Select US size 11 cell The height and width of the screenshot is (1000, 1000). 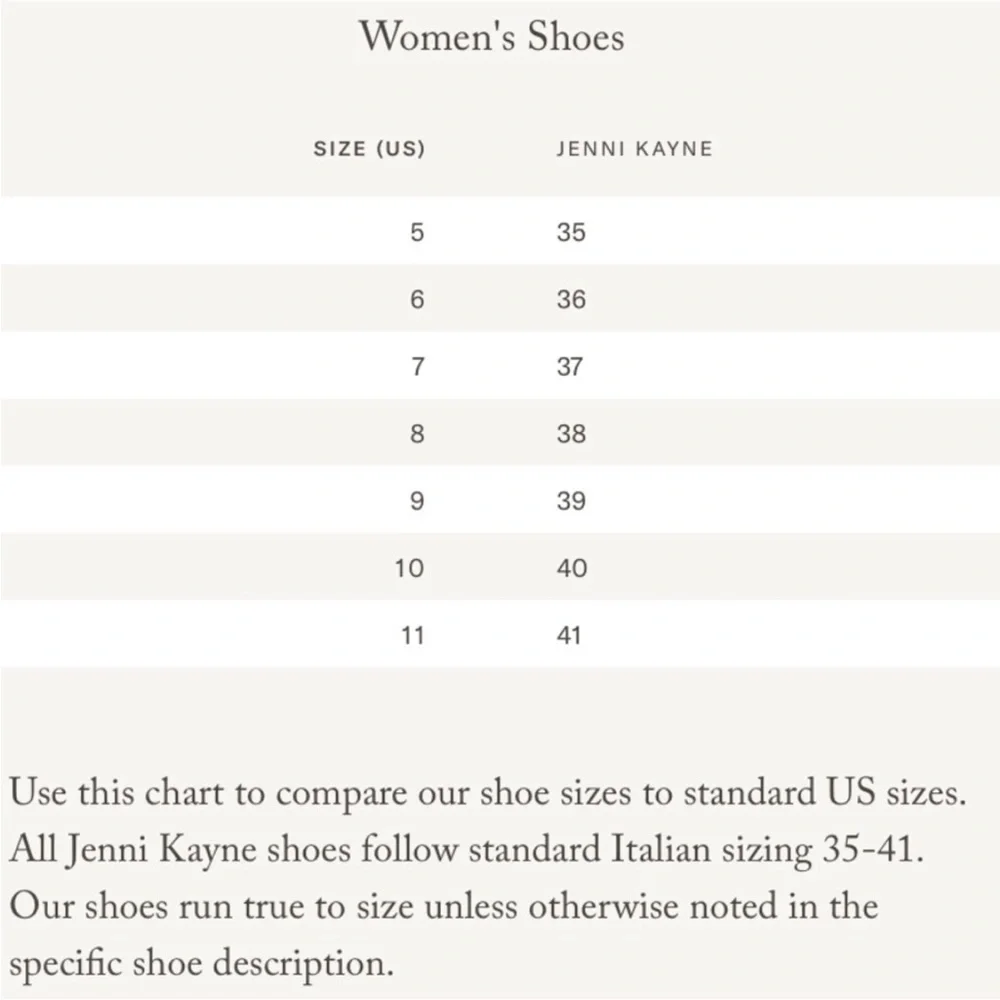[411, 635]
